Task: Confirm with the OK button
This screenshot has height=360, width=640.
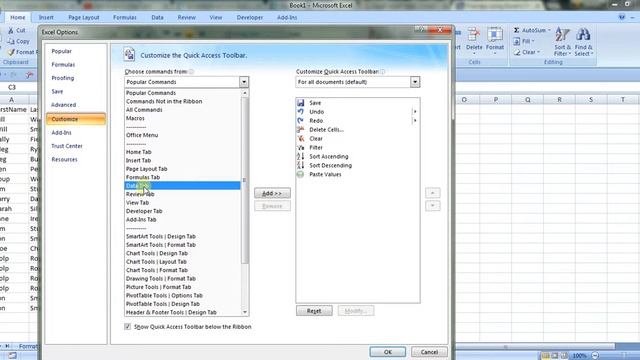Action: pos(388,352)
